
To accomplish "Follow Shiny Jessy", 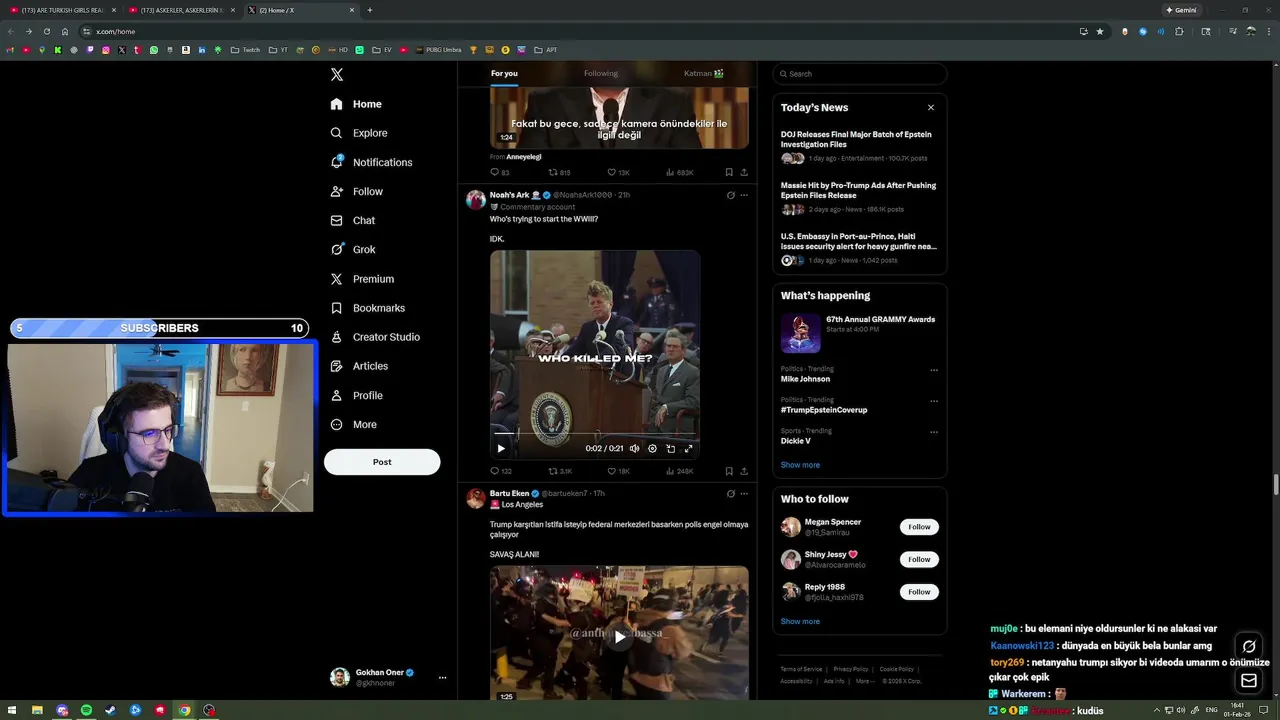I will (x=919, y=559).
